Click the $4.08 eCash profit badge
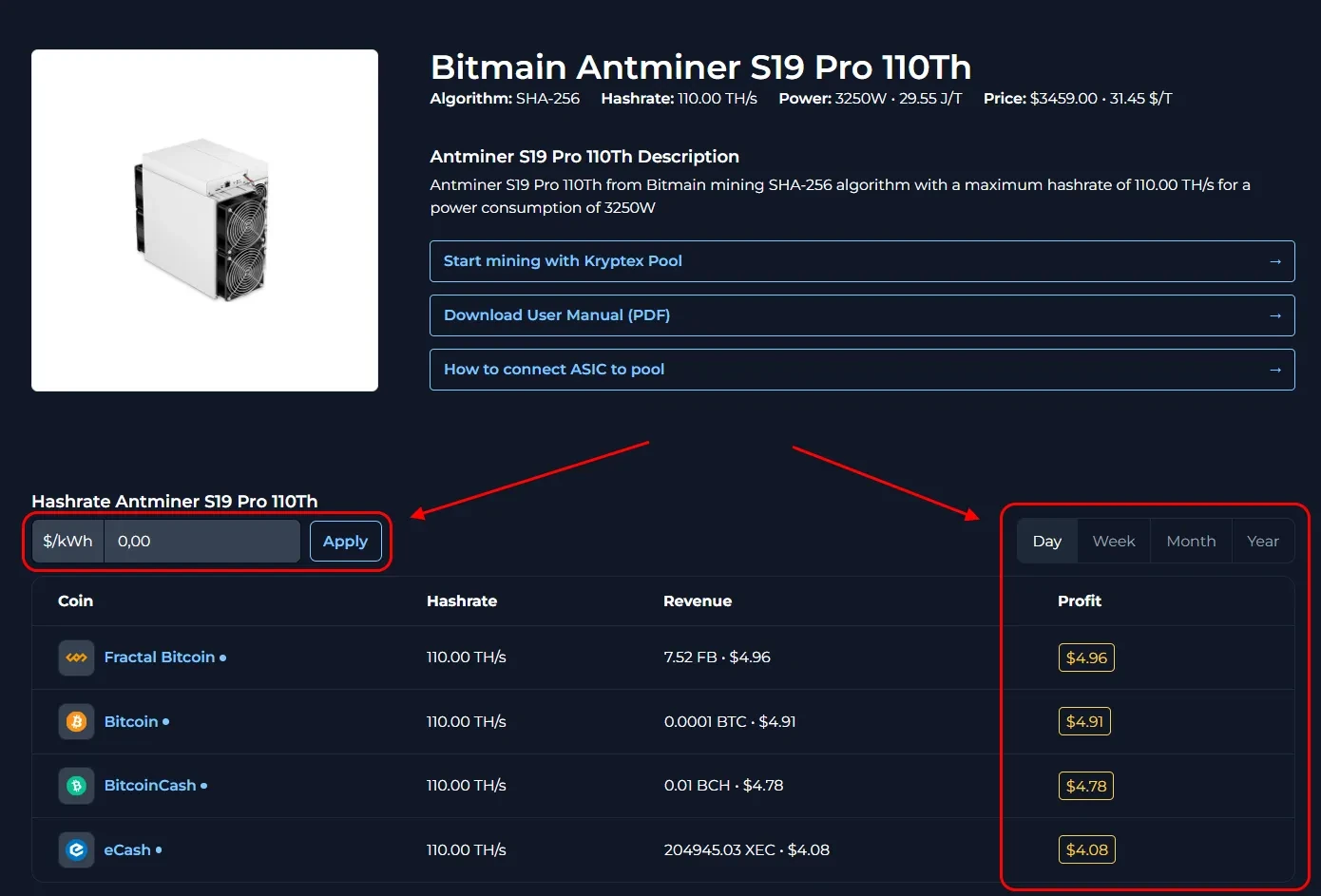 tap(1086, 849)
